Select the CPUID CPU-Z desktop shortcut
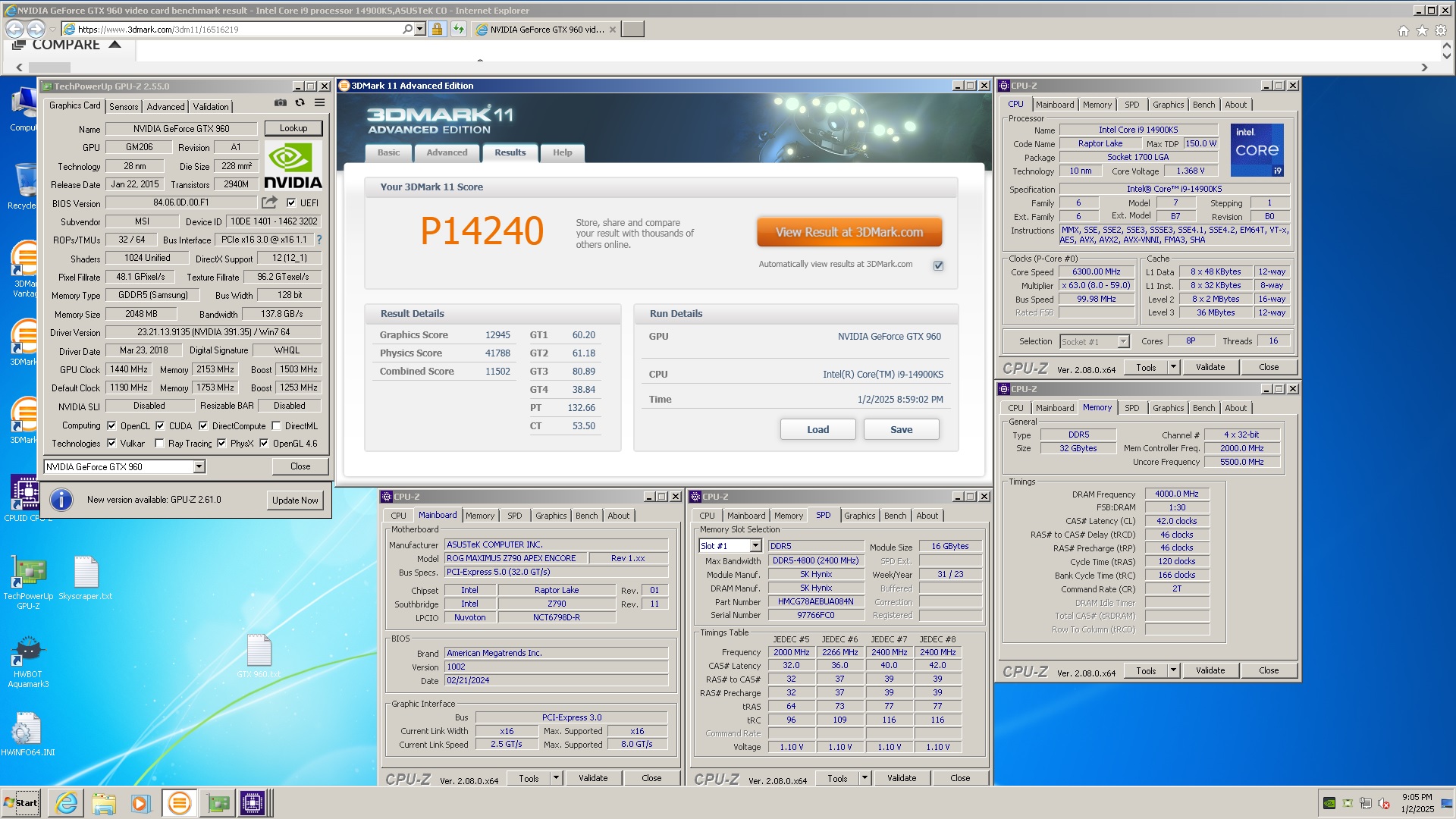 pos(27,498)
